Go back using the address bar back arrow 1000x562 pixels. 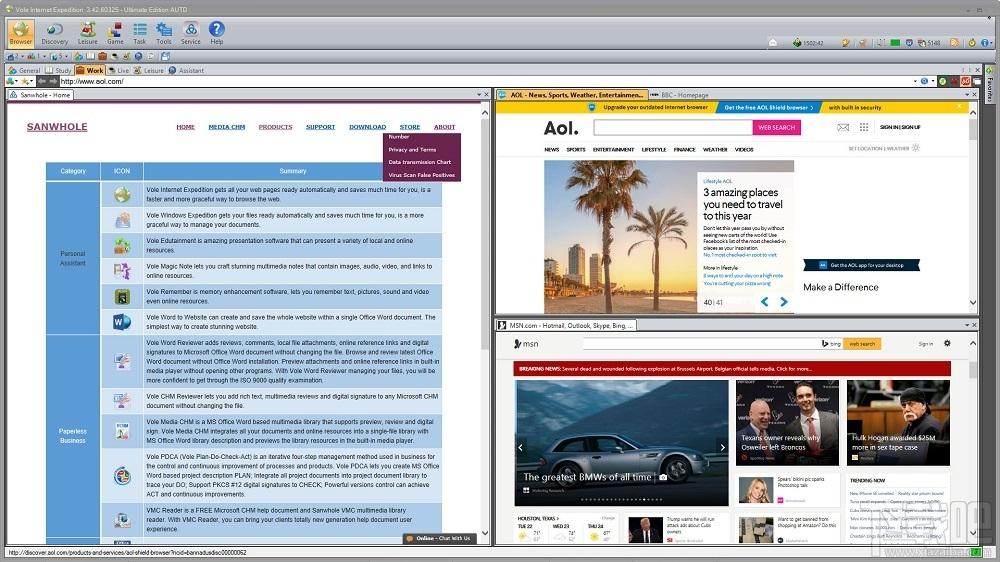(41, 81)
